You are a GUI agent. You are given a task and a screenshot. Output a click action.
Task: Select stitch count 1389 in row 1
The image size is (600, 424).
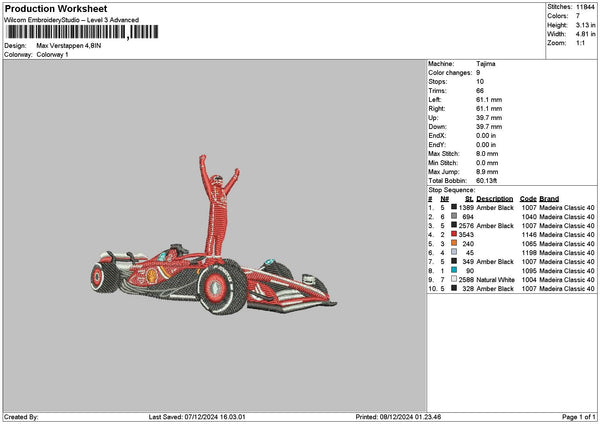(466, 208)
